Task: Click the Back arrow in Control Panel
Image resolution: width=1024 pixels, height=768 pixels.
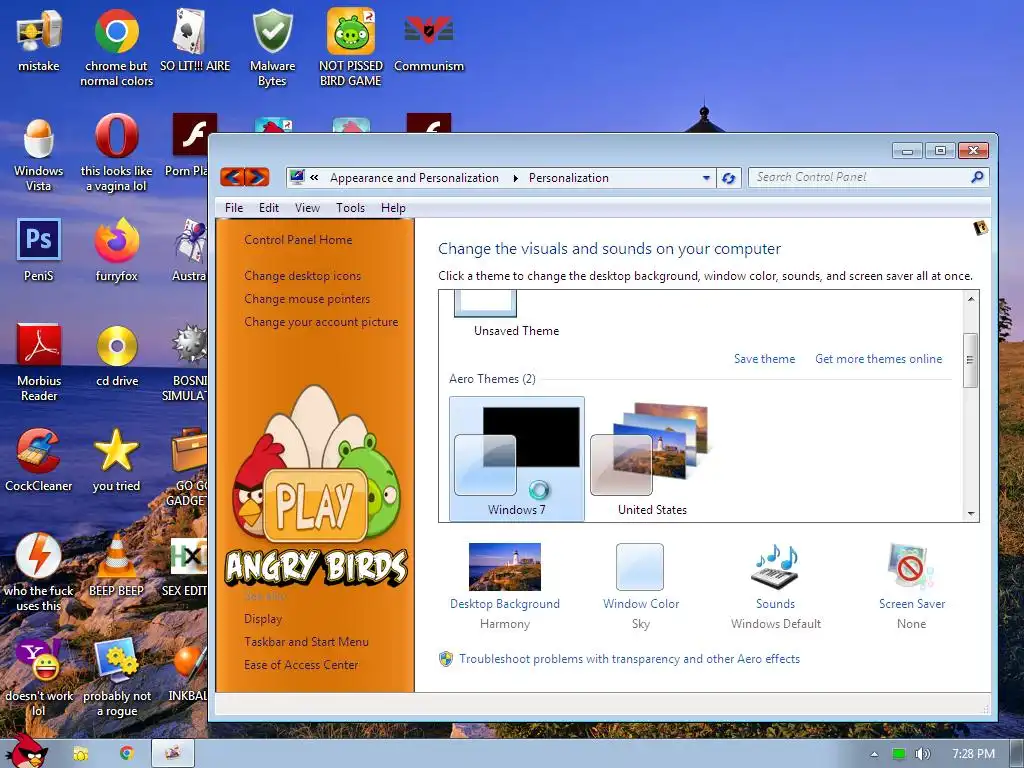Action: click(232, 177)
